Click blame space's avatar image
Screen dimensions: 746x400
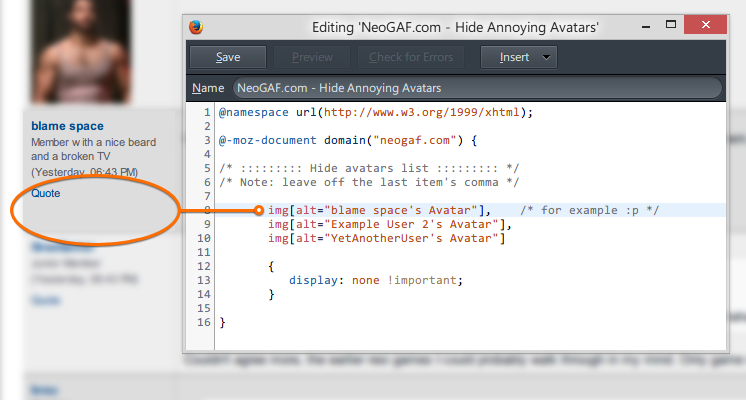click(81, 51)
